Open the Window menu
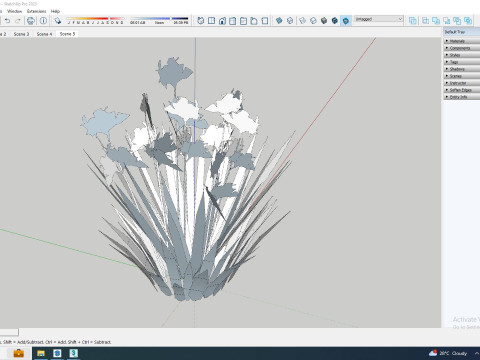 [x=14, y=11]
